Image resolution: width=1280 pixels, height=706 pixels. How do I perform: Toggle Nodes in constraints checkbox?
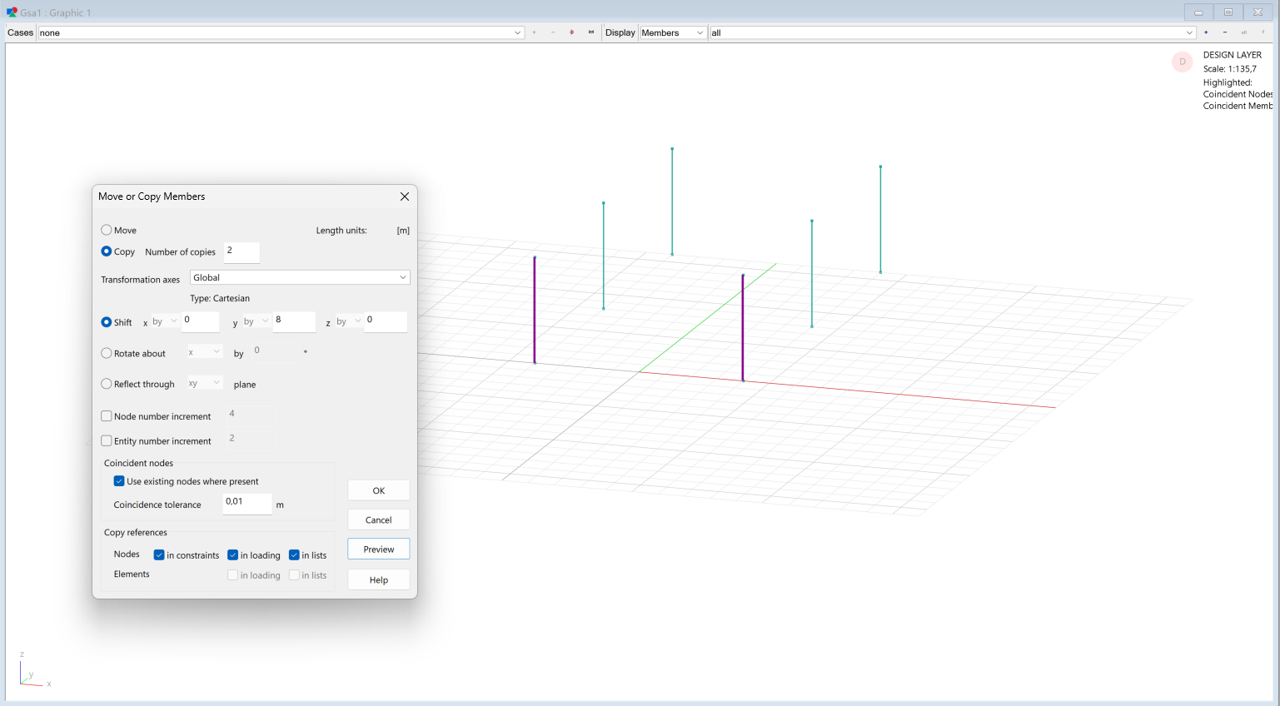159,555
